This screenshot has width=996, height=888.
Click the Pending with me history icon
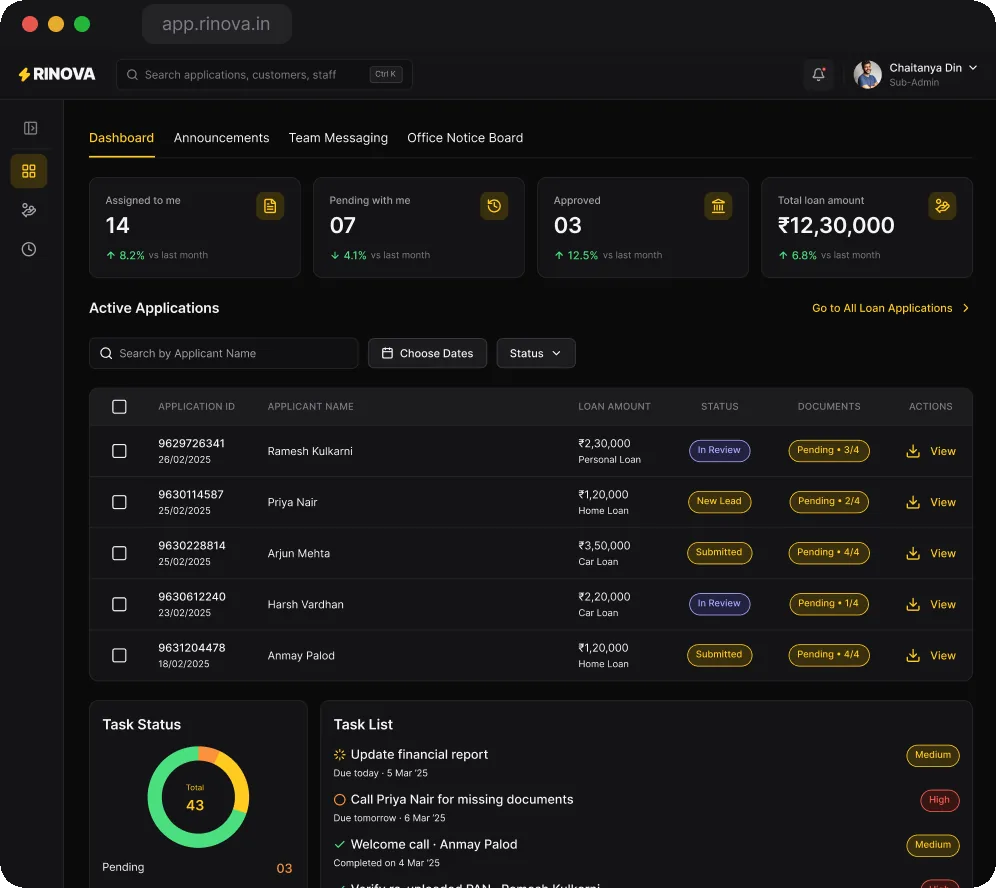(x=494, y=206)
